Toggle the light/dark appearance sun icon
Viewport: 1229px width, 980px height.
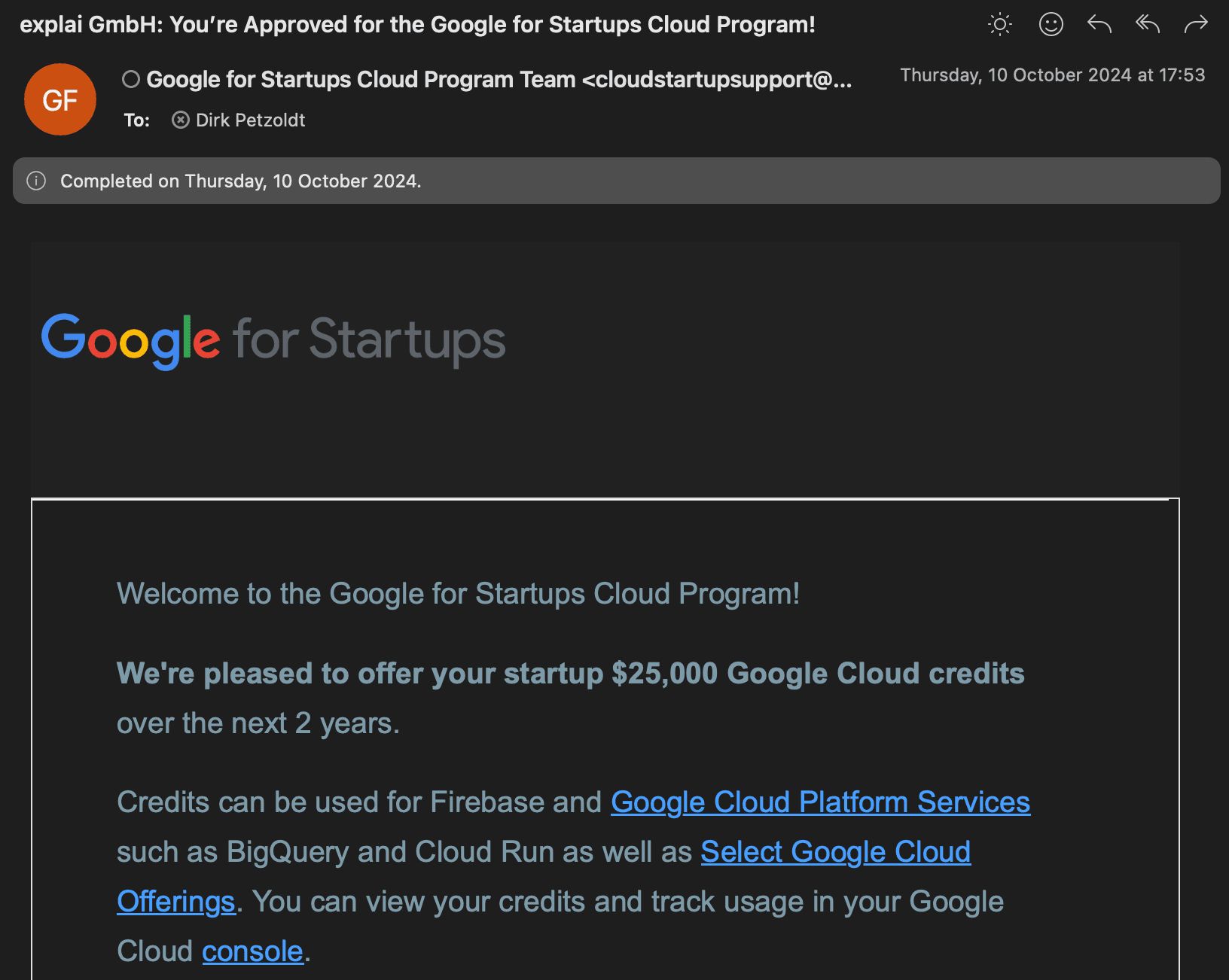999,25
